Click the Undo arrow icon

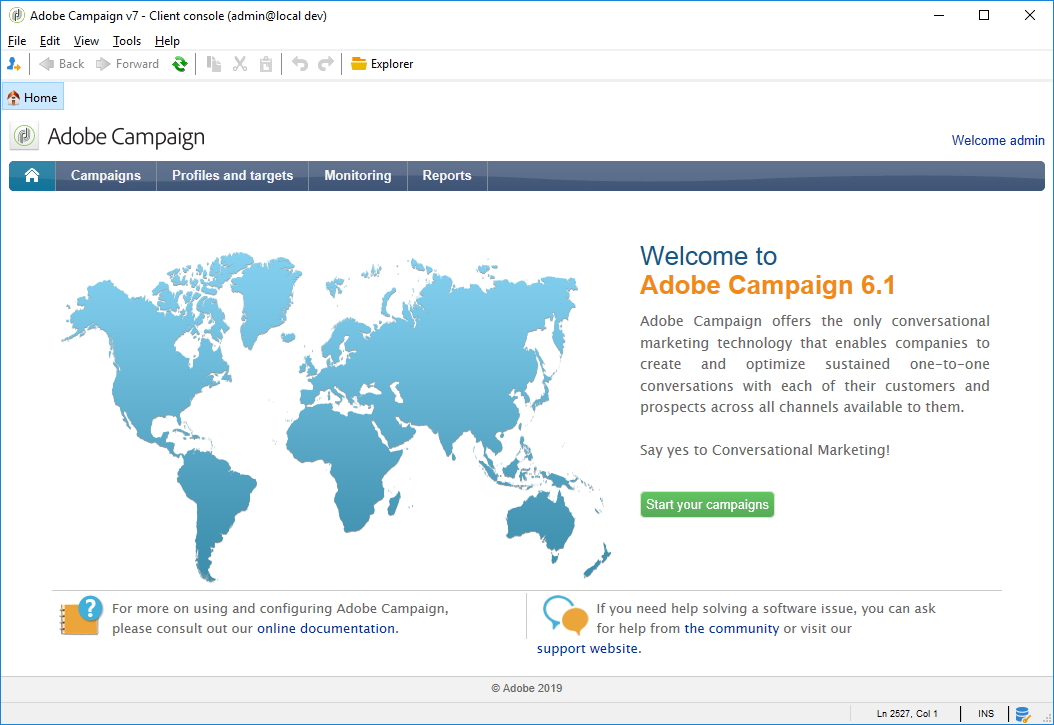click(299, 64)
